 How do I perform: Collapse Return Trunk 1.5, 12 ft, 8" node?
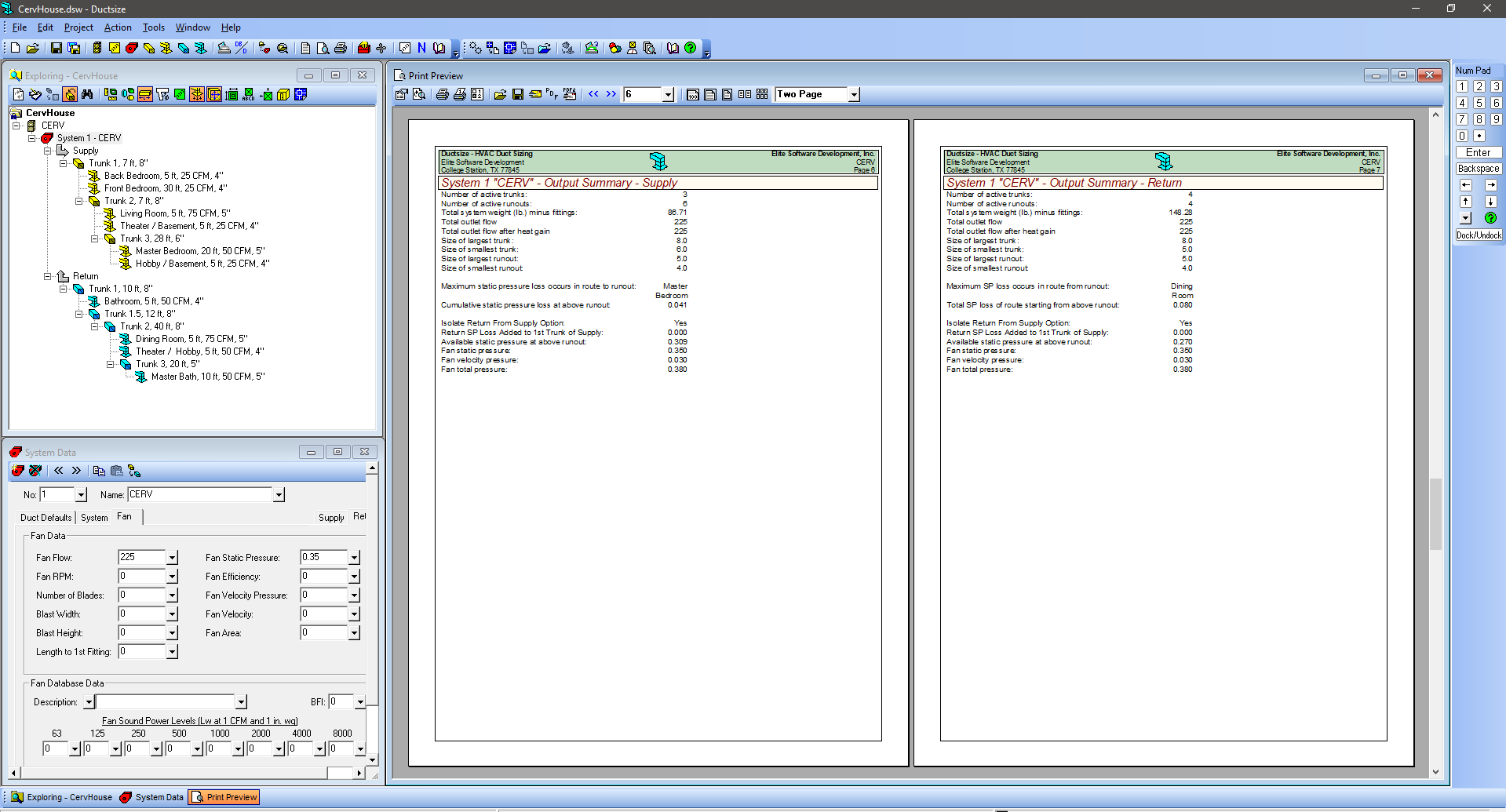point(79,314)
